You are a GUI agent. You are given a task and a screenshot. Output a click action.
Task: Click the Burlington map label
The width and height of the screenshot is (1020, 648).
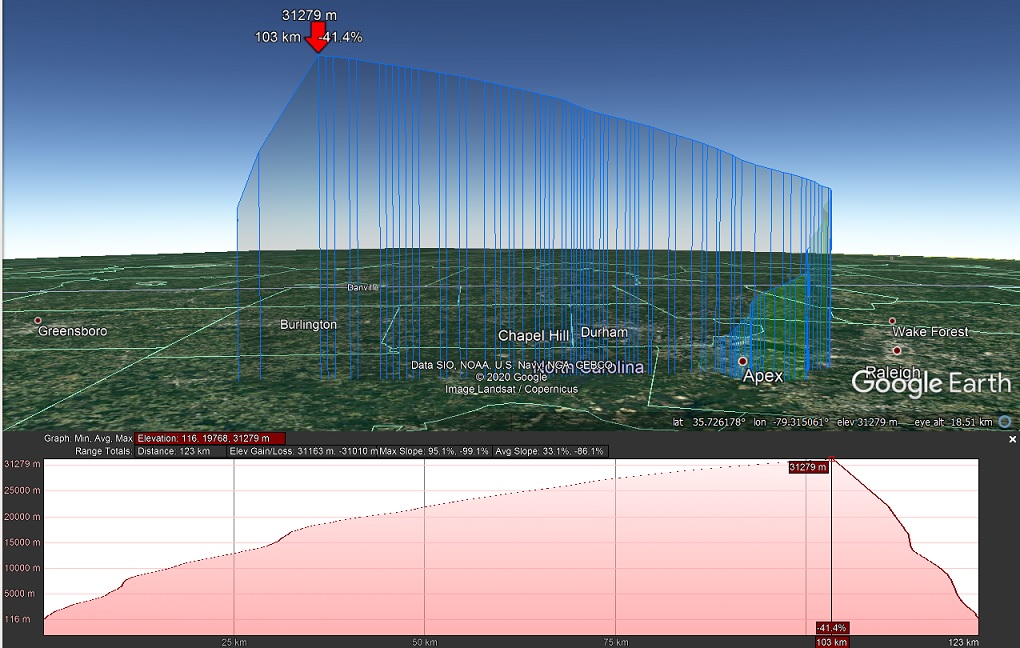click(x=308, y=325)
